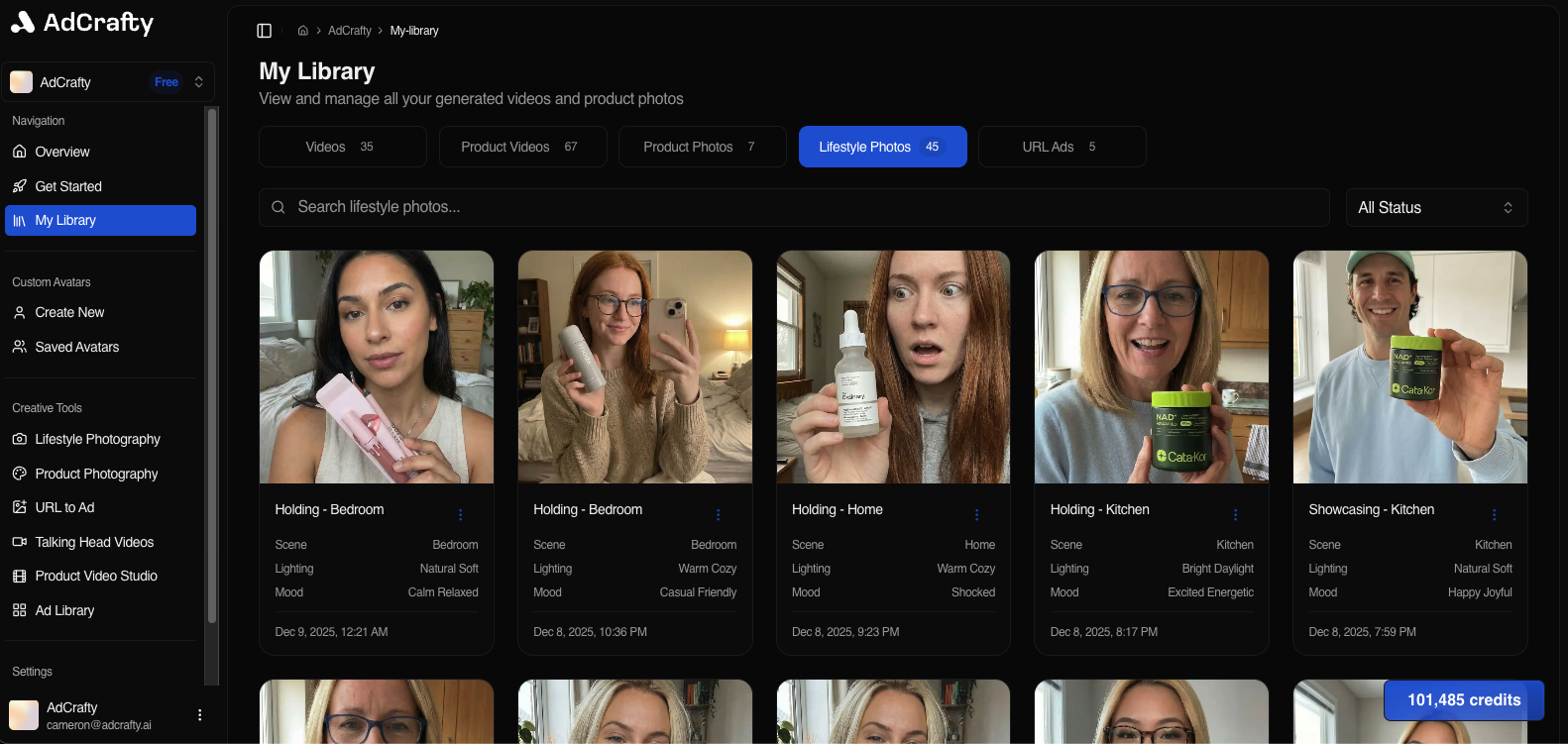Image resolution: width=1568 pixels, height=744 pixels.
Task: Click the Lifestyle Photography camera icon
Action: pos(20,439)
